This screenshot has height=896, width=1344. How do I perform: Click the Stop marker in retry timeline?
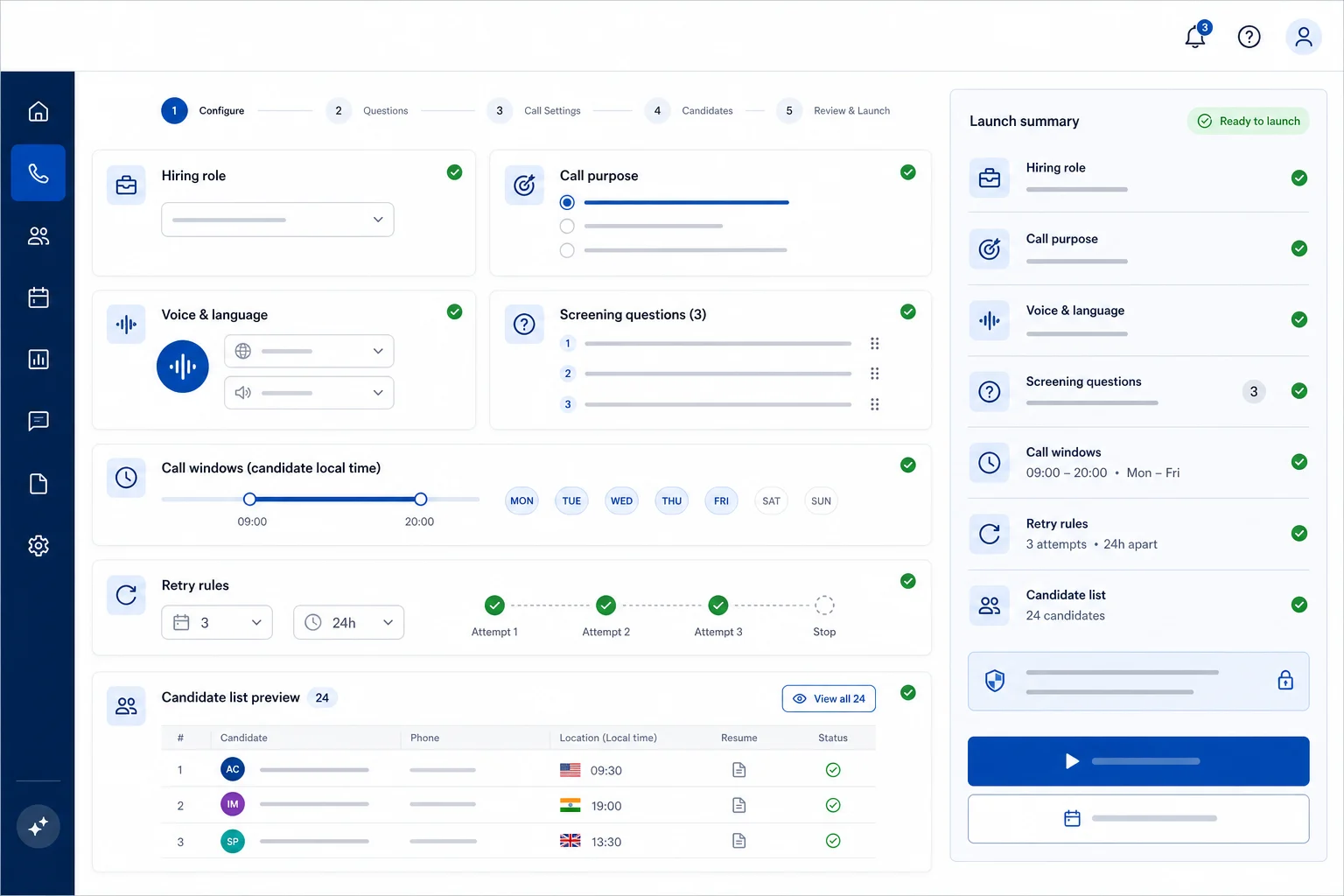(x=824, y=605)
